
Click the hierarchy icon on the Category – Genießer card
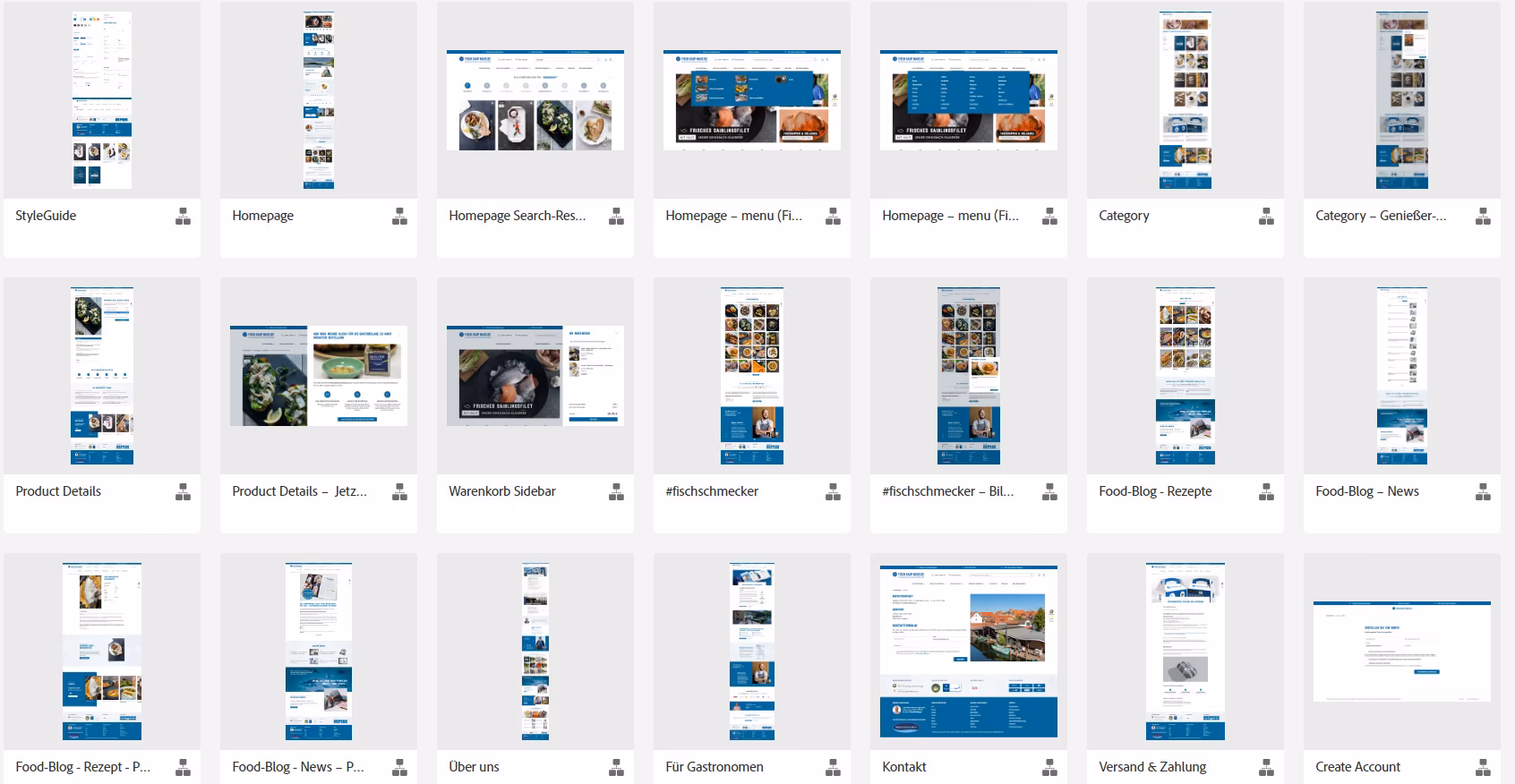tap(1483, 216)
